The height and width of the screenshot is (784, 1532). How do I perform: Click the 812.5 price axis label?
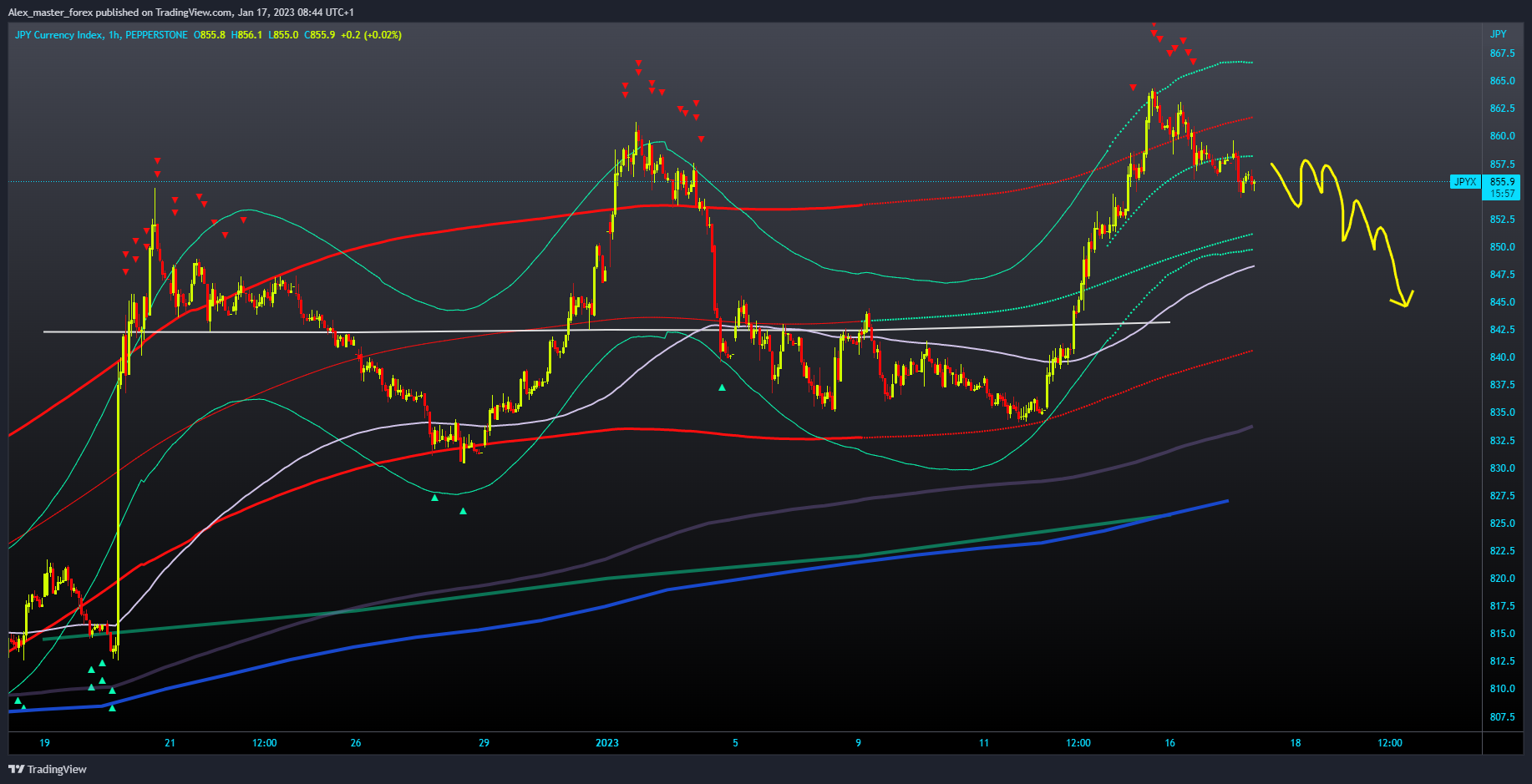[1502, 661]
